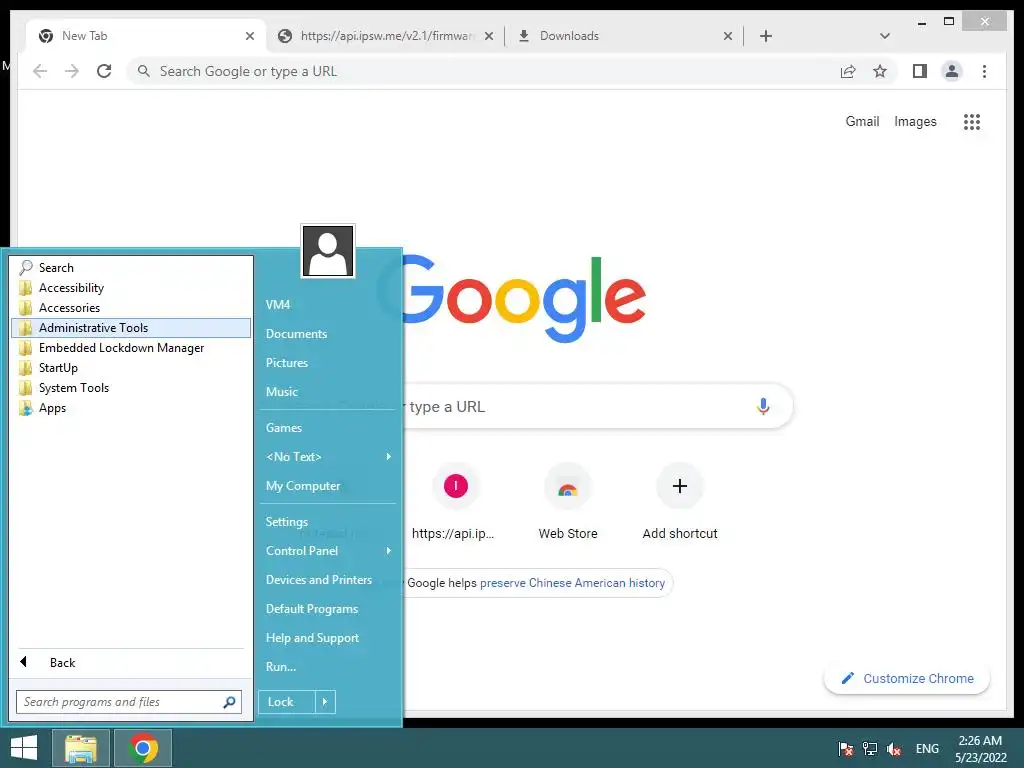Screen dimensions: 1024x768
Task: Open Chrome side panel icon
Action: 920,71
